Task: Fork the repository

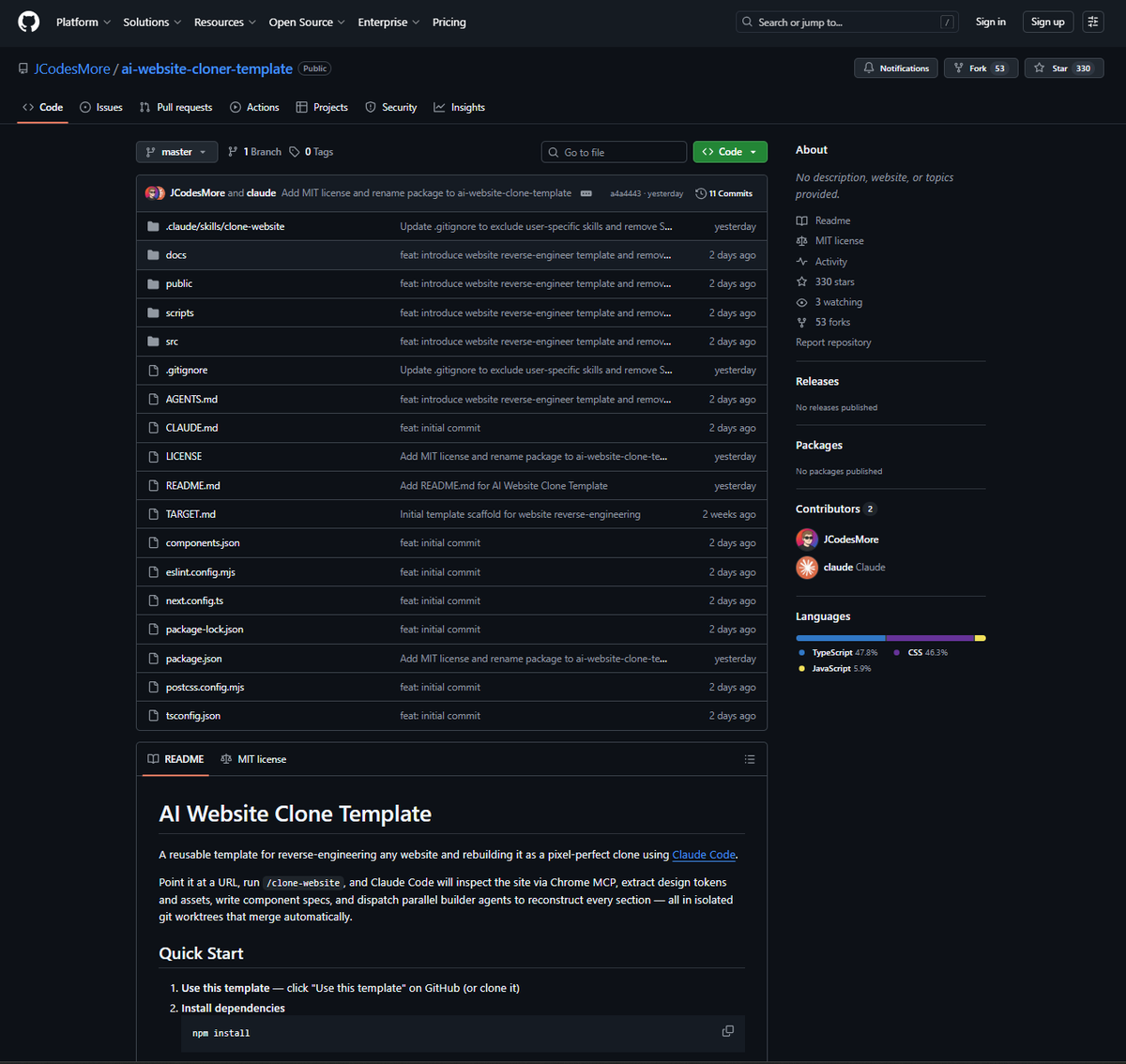Action: (981, 68)
